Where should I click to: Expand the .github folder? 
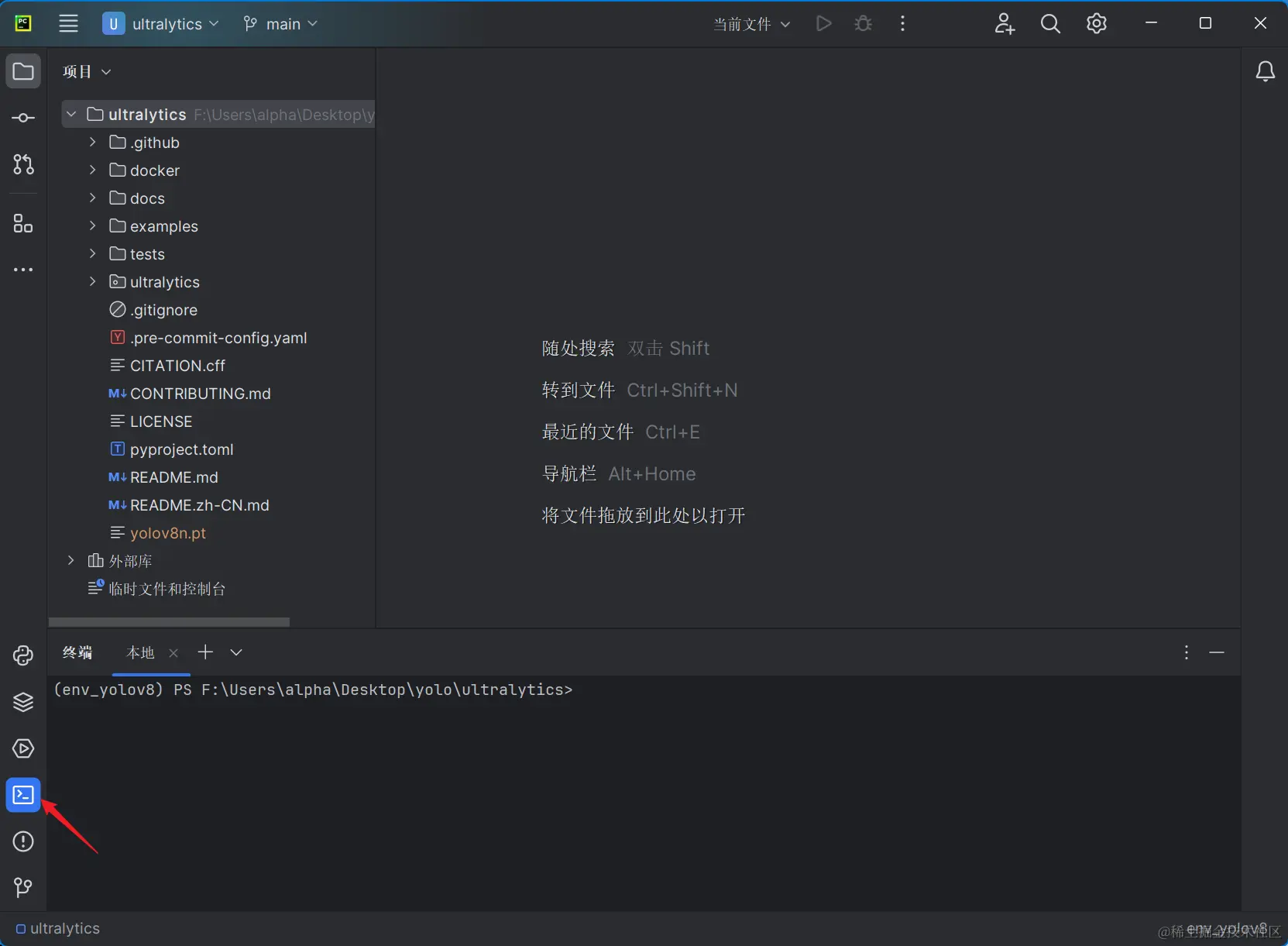92,142
